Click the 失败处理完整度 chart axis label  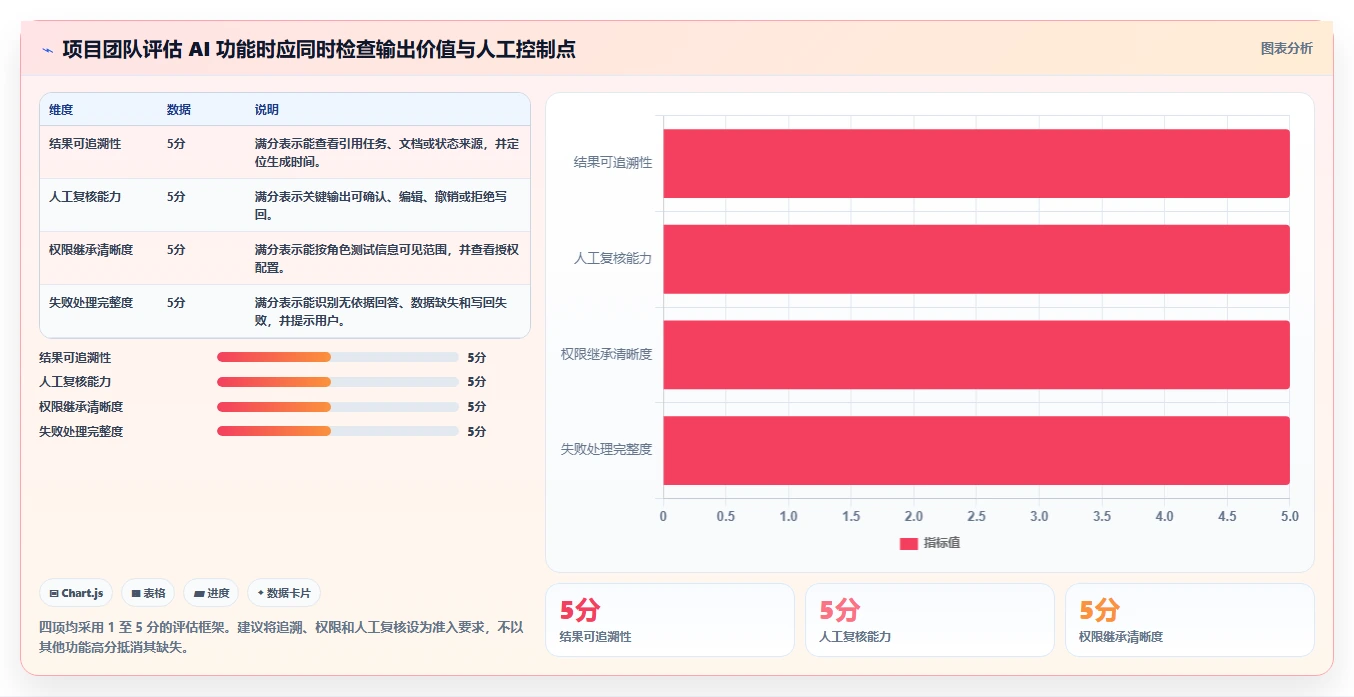607,450
